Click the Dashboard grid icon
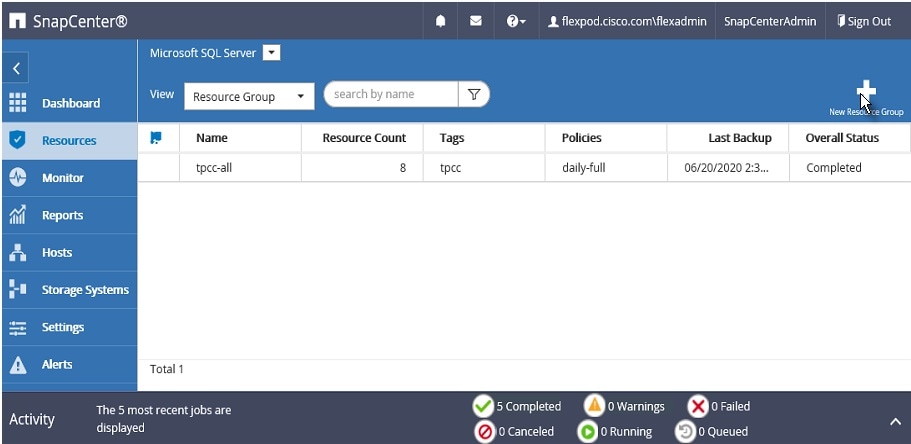 pos(18,103)
